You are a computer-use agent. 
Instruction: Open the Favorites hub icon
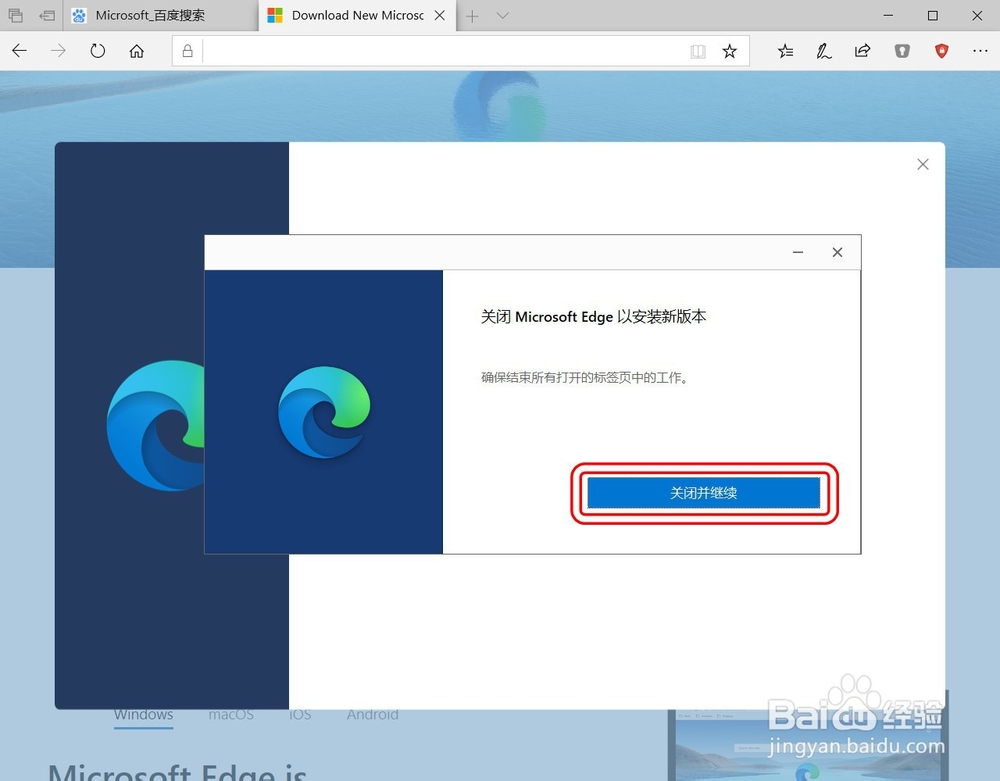tap(786, 51)
